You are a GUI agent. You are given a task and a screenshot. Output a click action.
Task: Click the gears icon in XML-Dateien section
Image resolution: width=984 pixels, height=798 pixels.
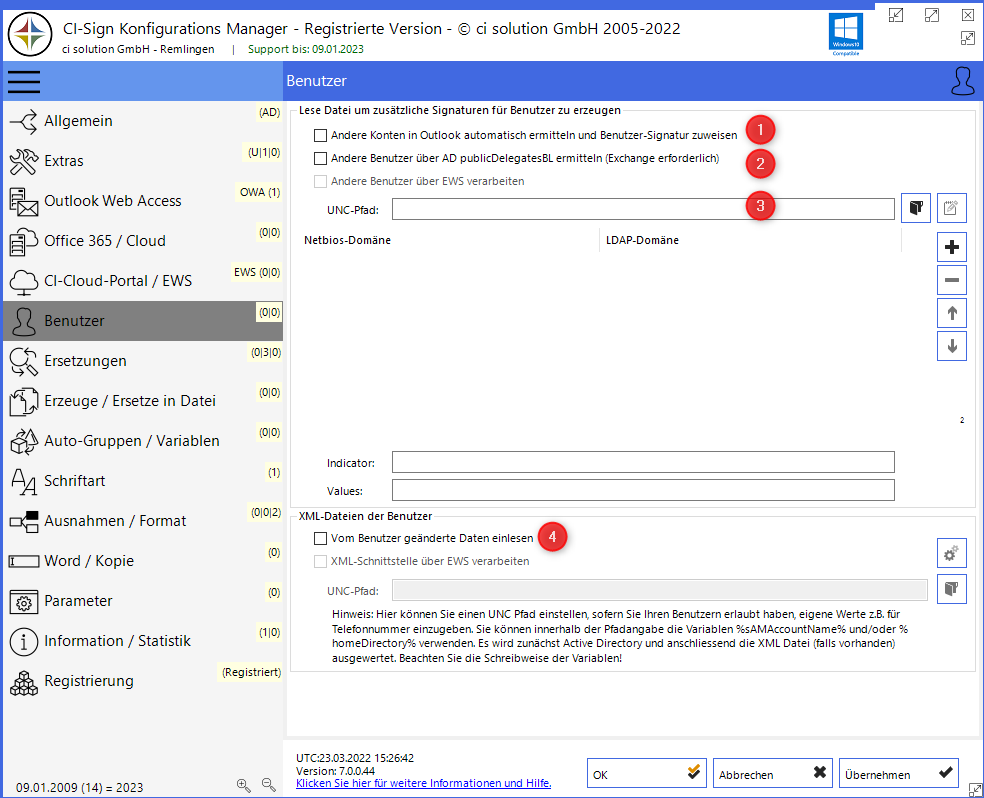[951, 553]
